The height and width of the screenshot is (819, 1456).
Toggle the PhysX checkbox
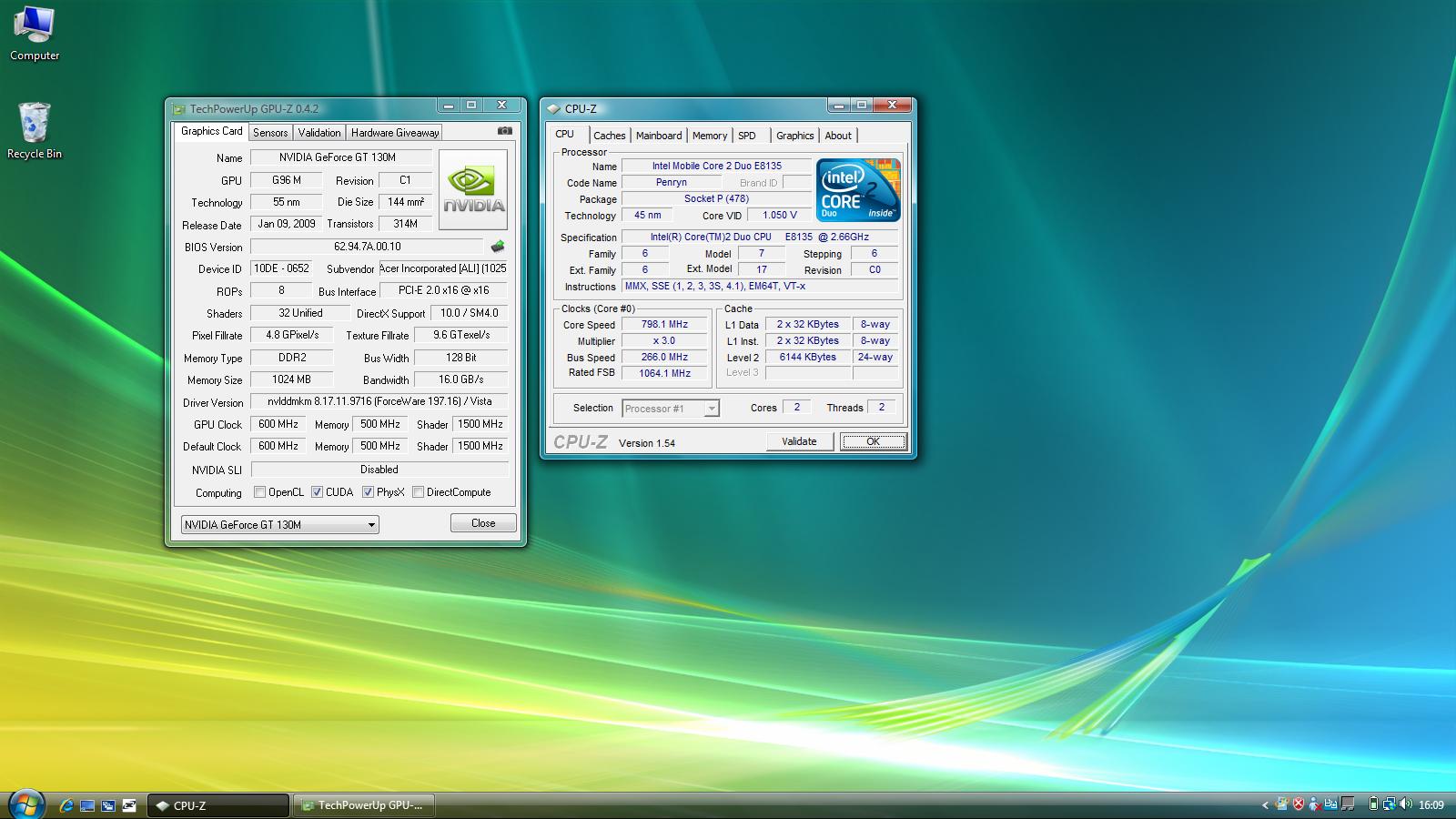(x=368, y=492)
